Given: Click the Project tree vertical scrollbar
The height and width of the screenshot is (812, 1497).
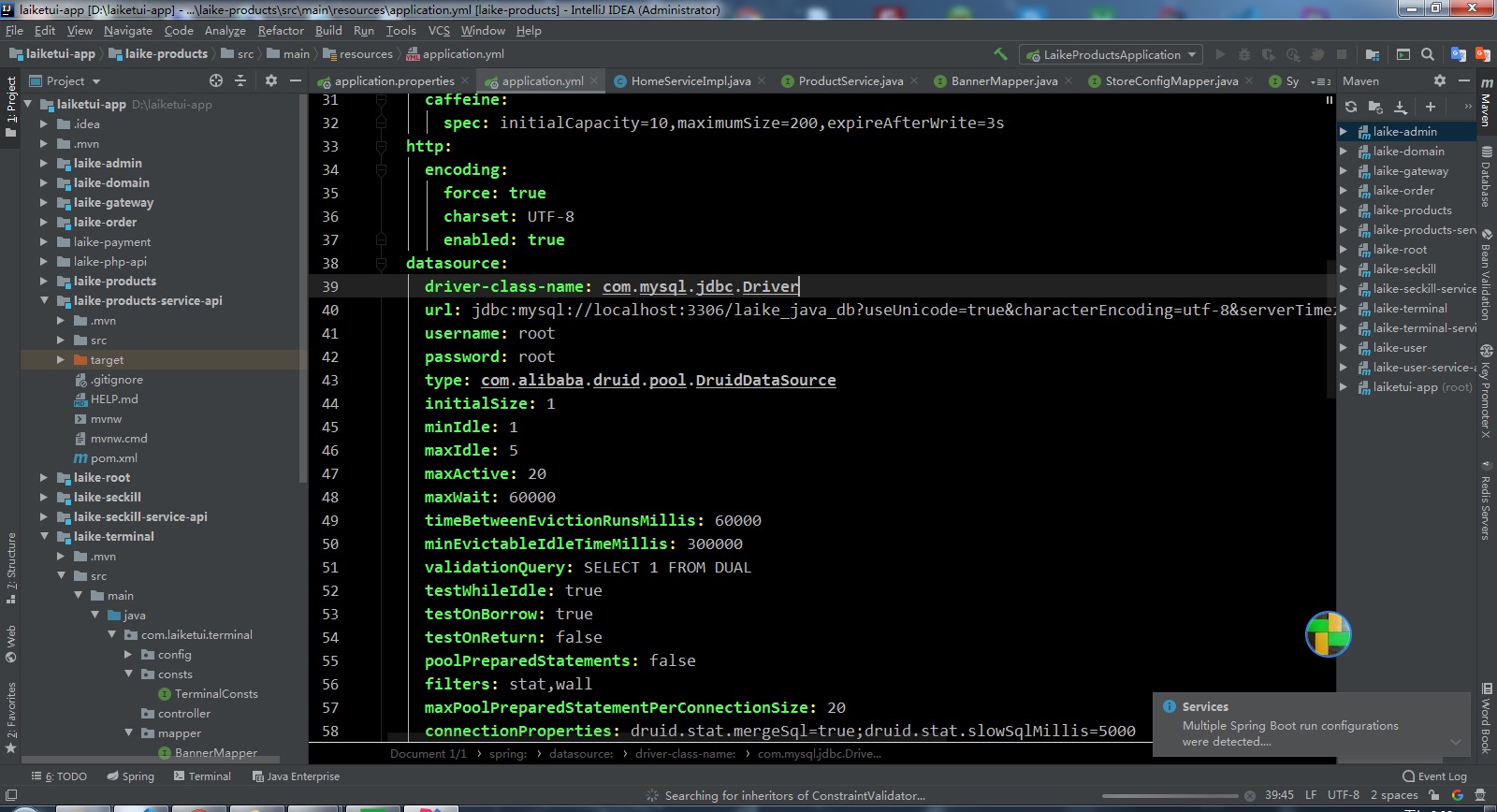Looking at the screenshot, I should [x=302, y=290].
